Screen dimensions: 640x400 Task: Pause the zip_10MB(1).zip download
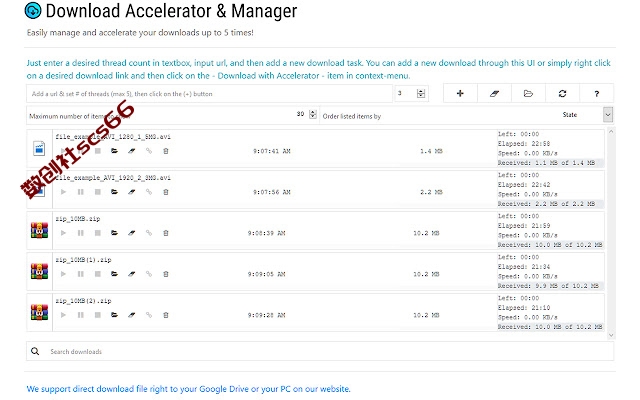click(80, 274)
